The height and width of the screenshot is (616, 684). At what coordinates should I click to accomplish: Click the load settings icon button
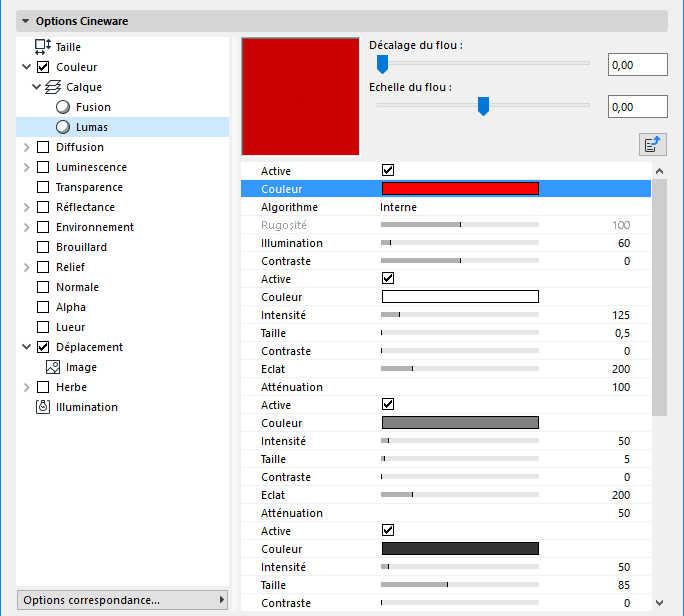tap(653, 144)
